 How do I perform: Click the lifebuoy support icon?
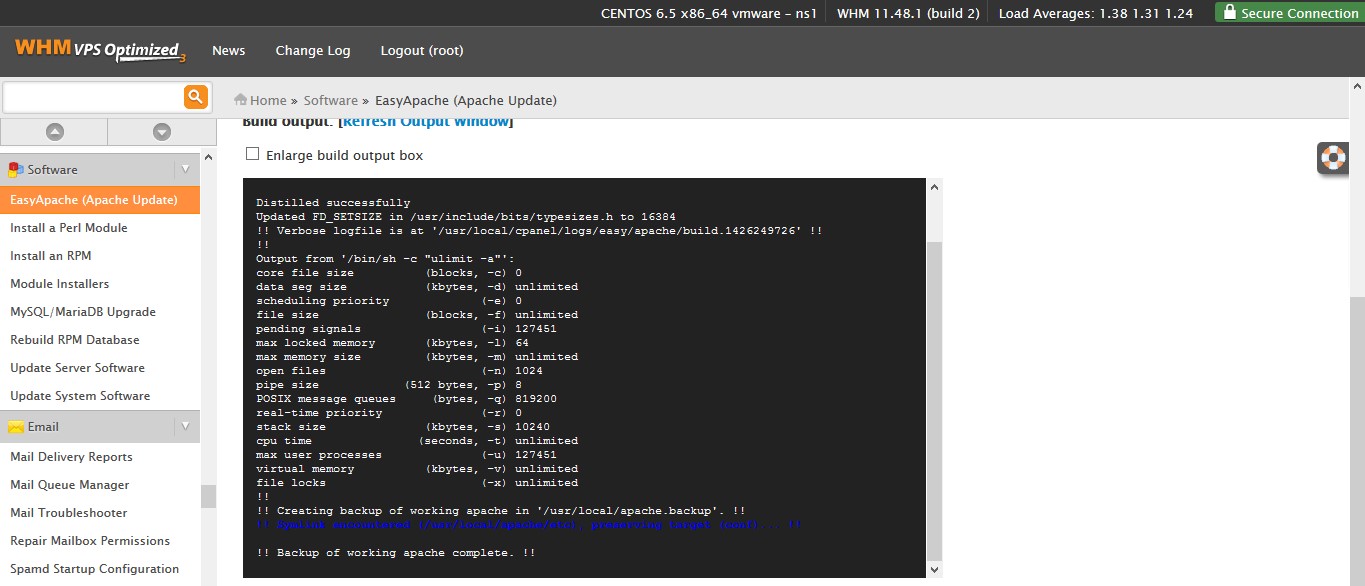tap(1333, 157)
